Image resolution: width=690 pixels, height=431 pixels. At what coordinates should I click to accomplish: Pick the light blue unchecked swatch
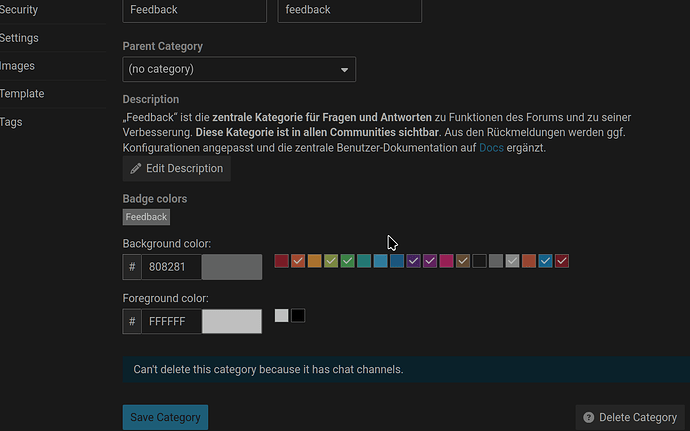pyautogui.click(x=381, y=261)
